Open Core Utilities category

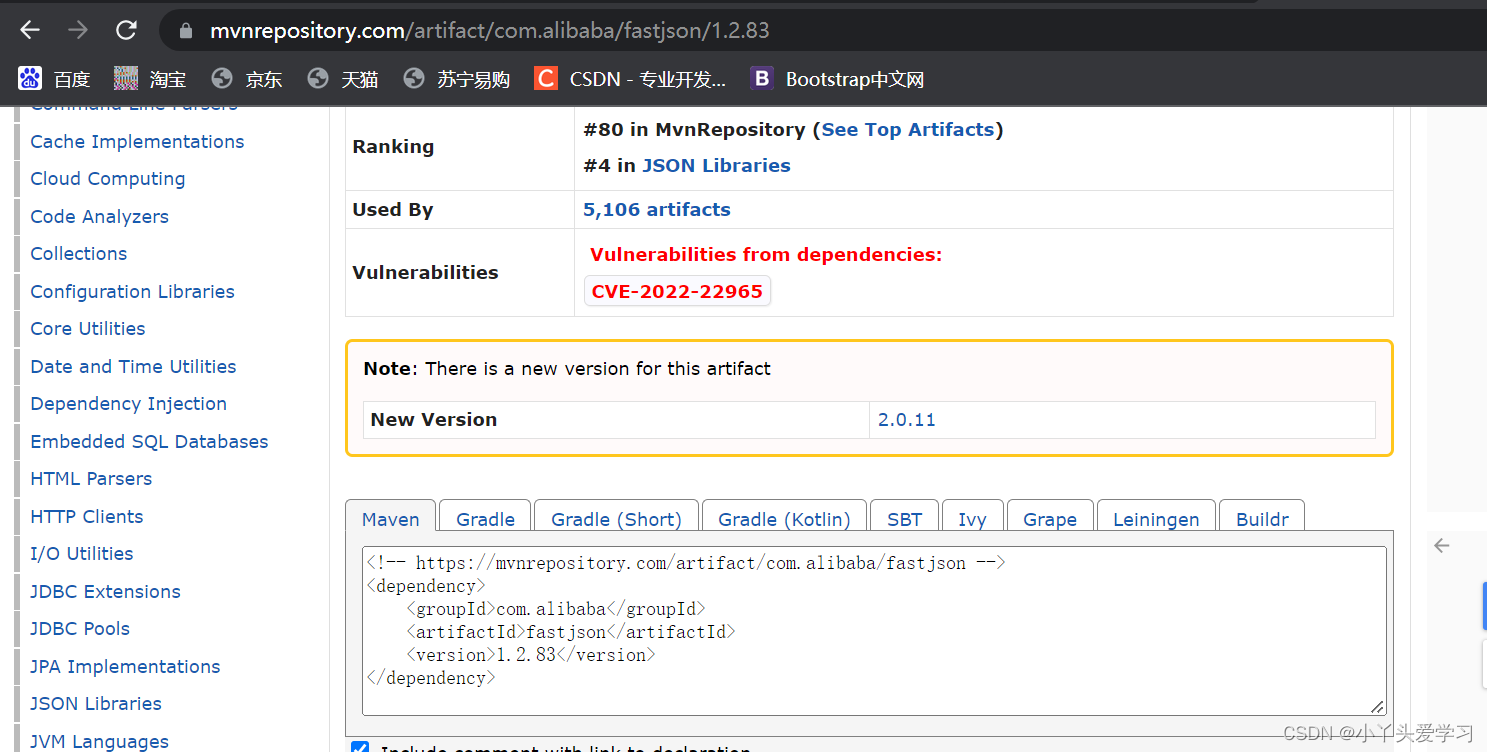coord(88,328)
